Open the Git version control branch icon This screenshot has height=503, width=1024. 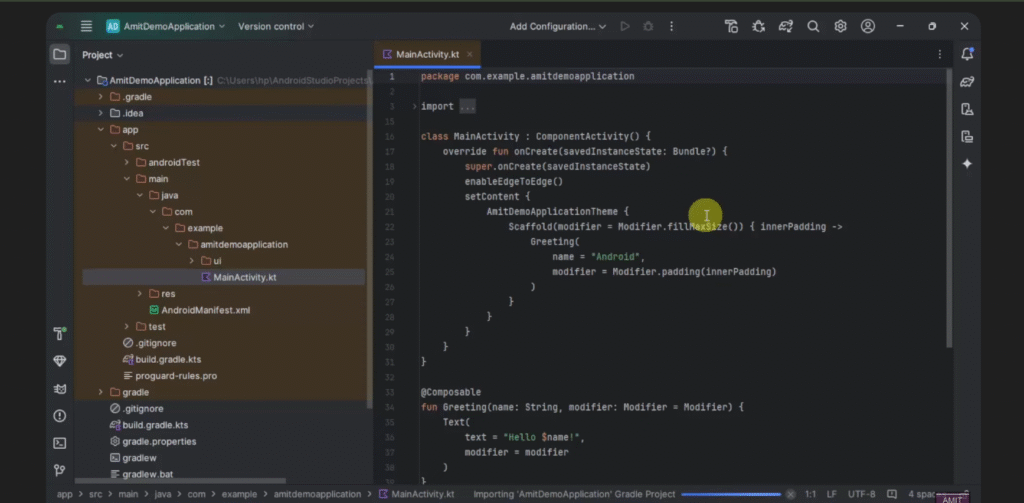59,470
